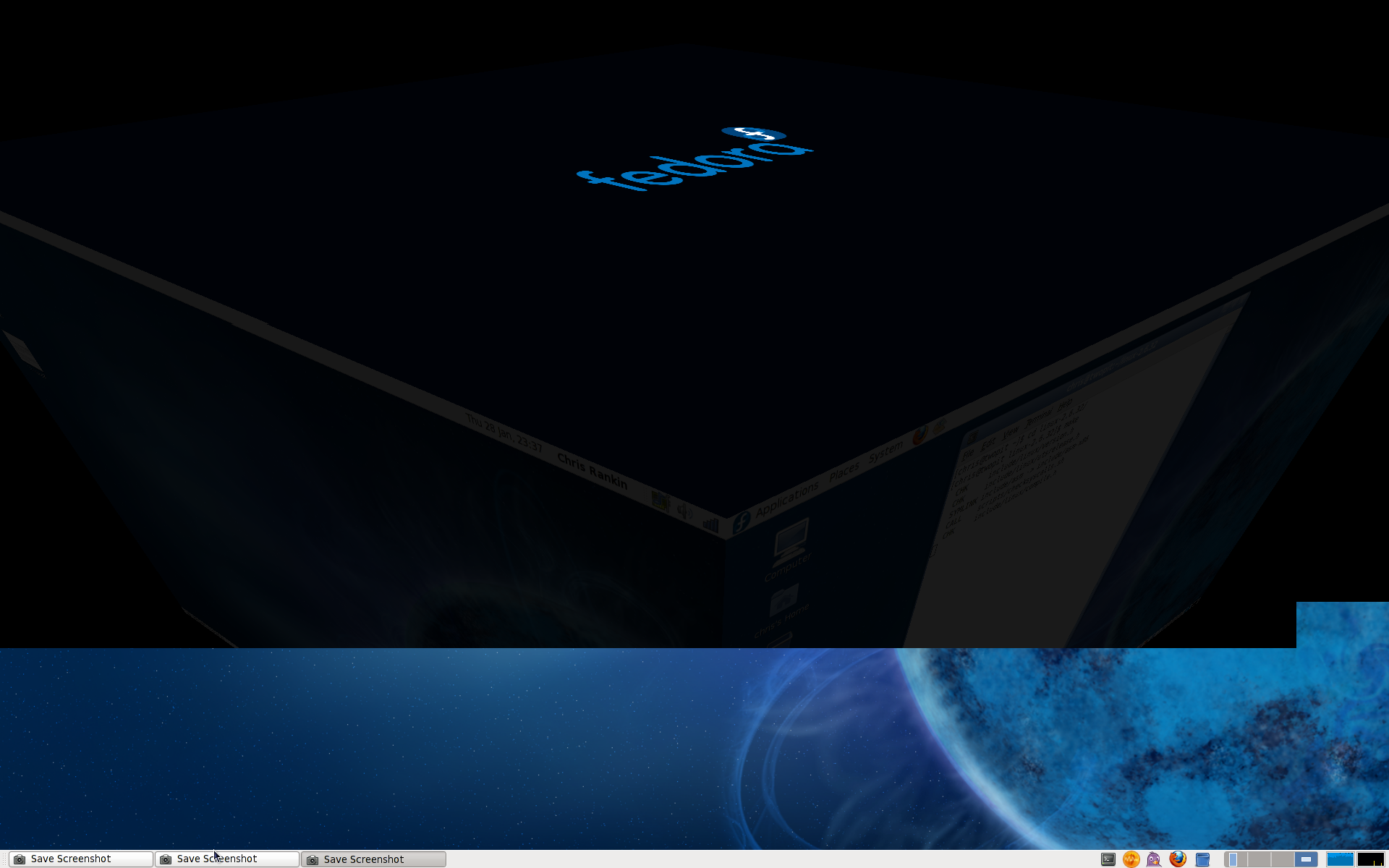
Task: Open the Places menu on the cube
Action: (x=844, y=472)
